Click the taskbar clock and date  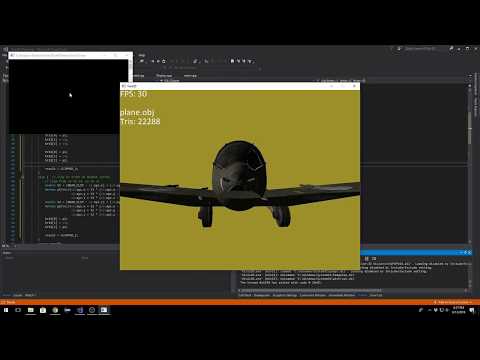click(459, 310)
